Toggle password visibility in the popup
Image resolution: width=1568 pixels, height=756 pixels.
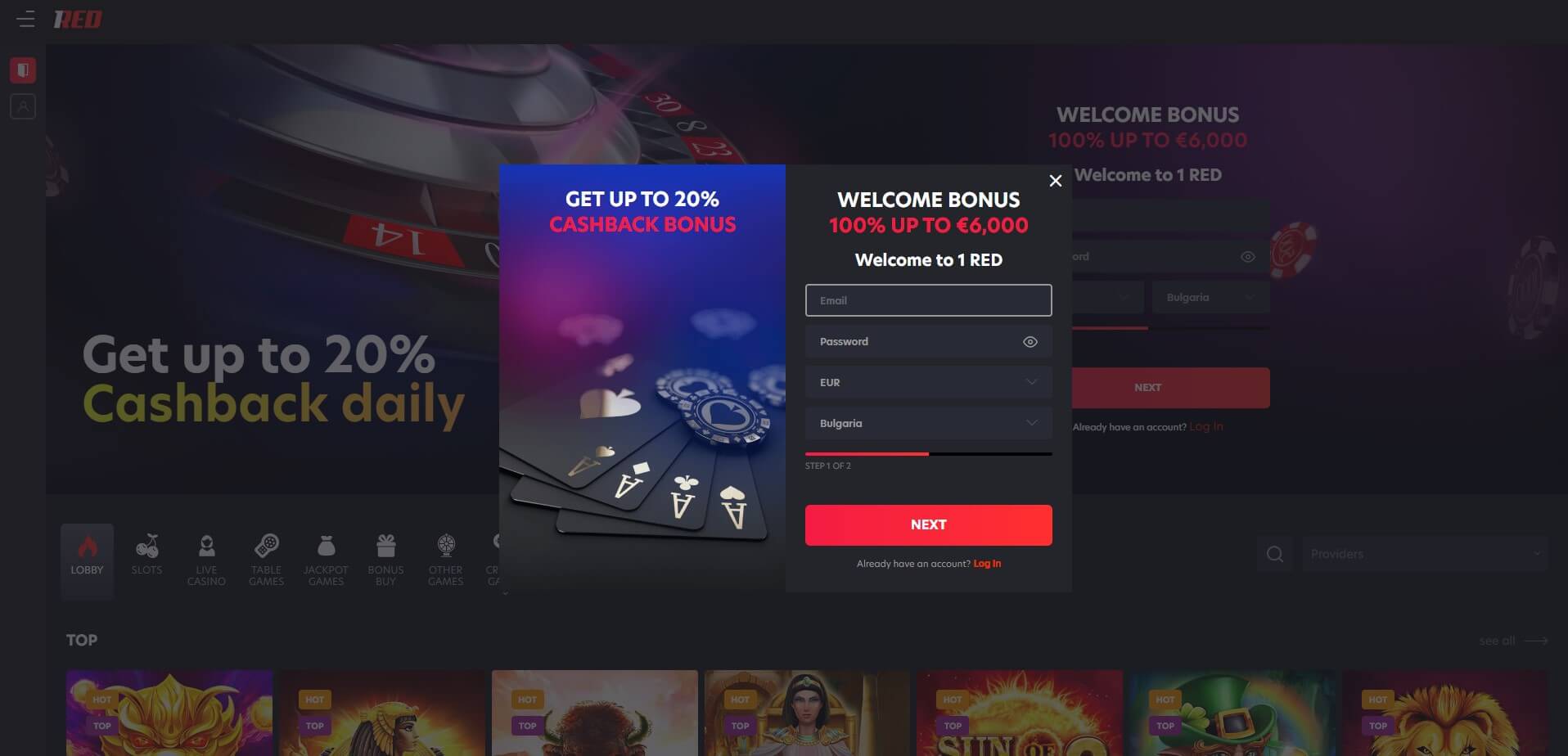pos(1030,342)
